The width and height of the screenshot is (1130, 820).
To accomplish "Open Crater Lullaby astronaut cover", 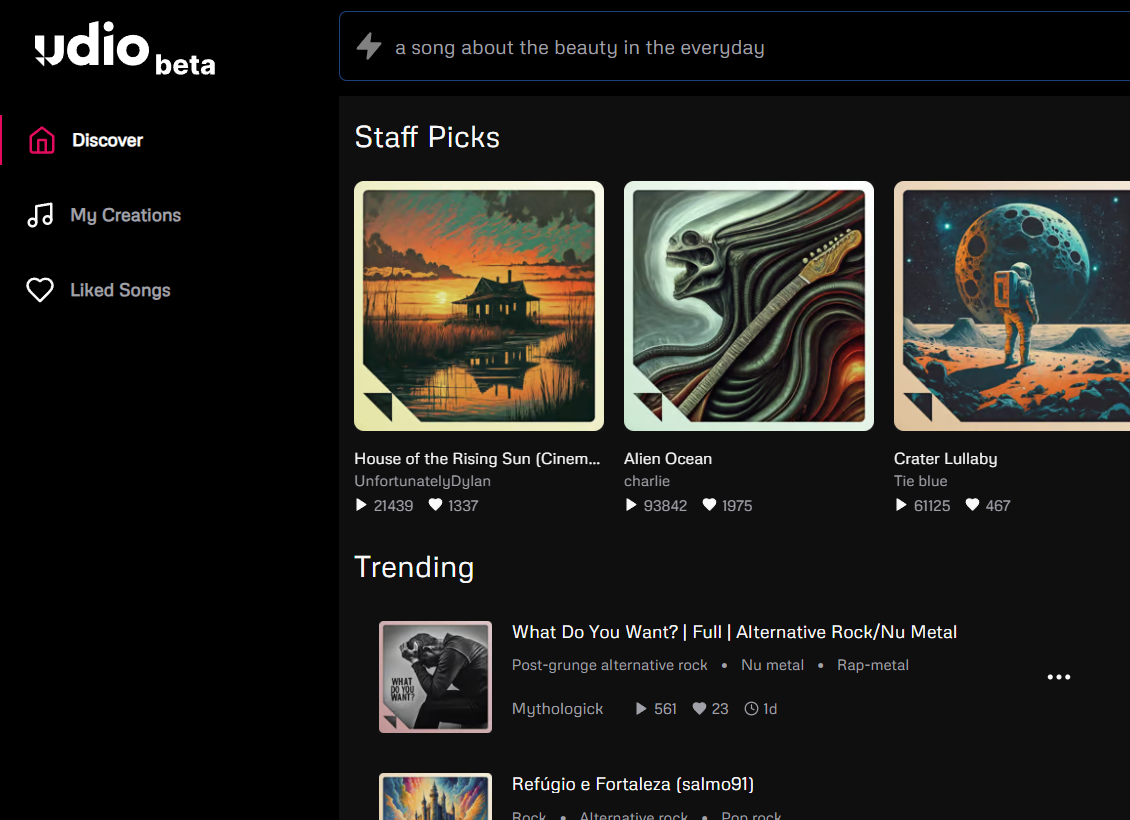I will 1012,305.
